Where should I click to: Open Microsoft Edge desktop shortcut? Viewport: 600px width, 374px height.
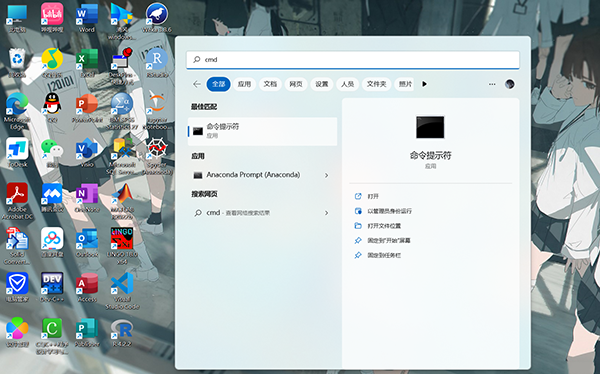pos(16,111)
